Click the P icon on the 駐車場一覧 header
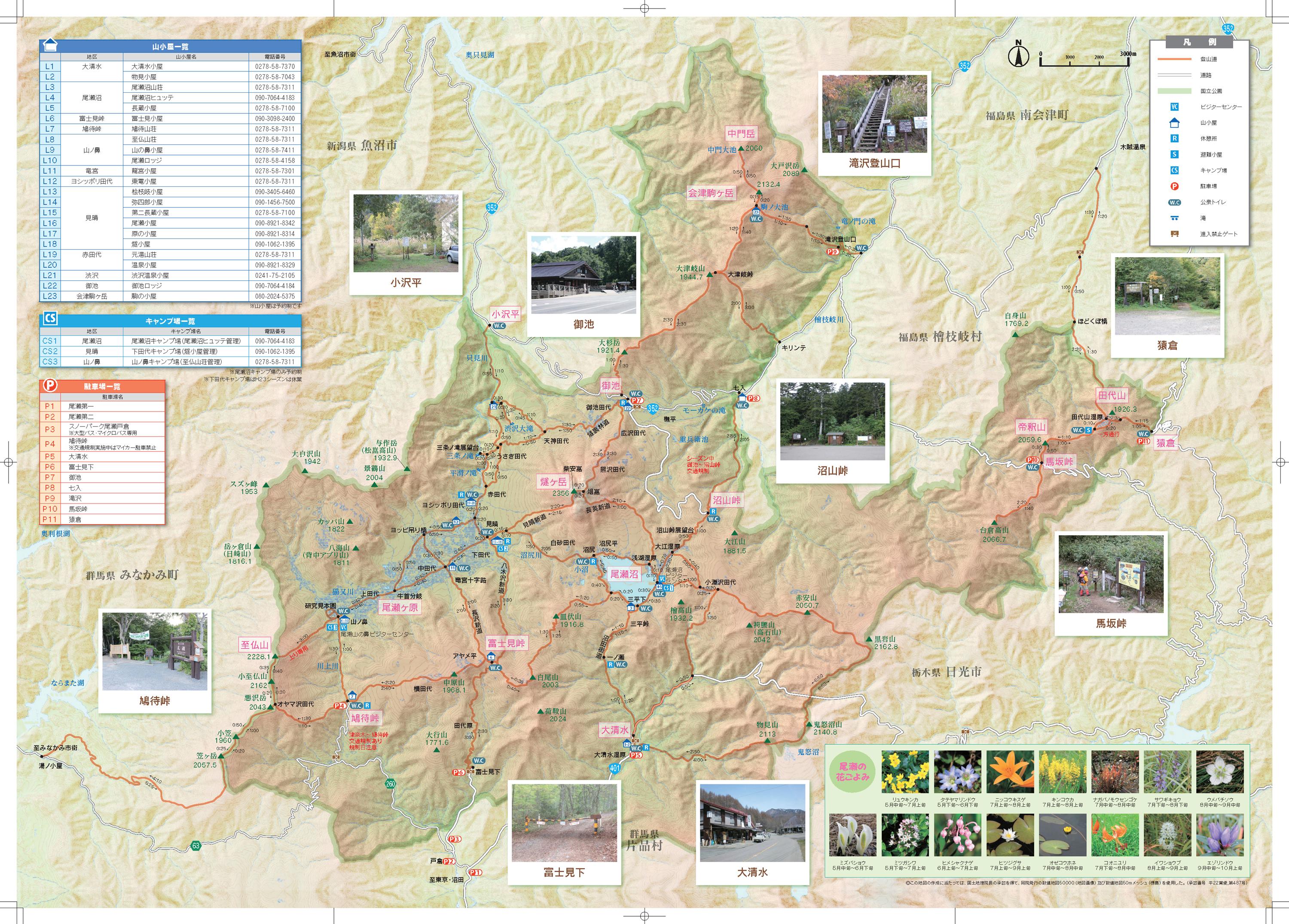Viewport: 1289px width, 924px height. [x=50, y=386]
